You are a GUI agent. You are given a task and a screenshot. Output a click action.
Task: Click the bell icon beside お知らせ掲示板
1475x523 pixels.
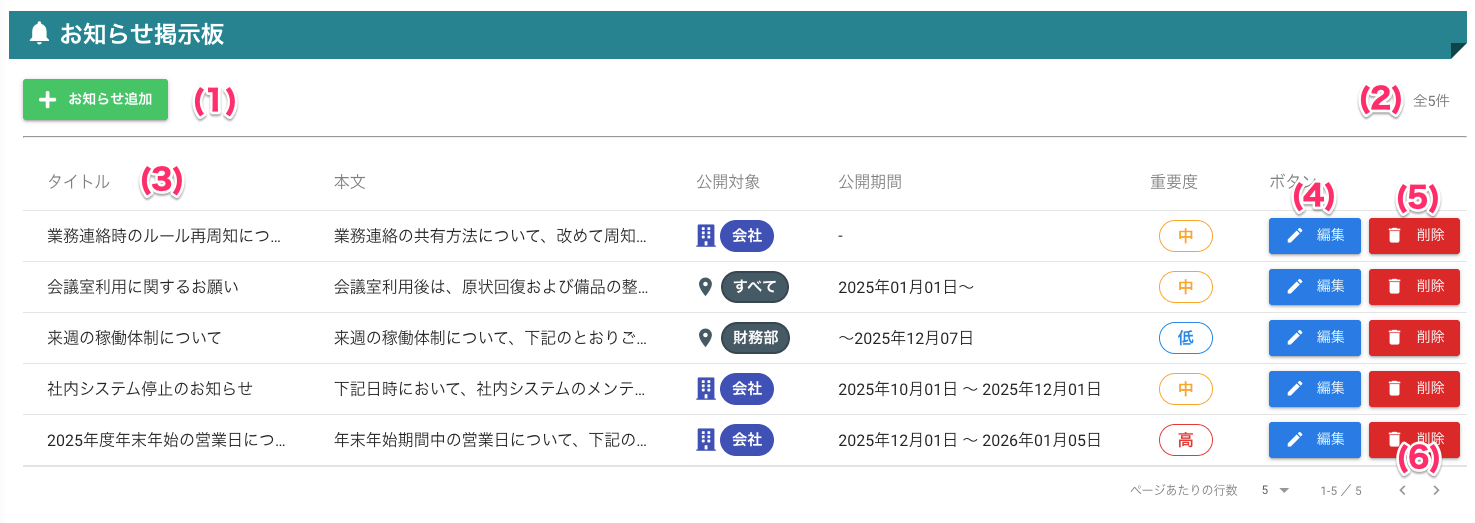[x=39, y=34]
